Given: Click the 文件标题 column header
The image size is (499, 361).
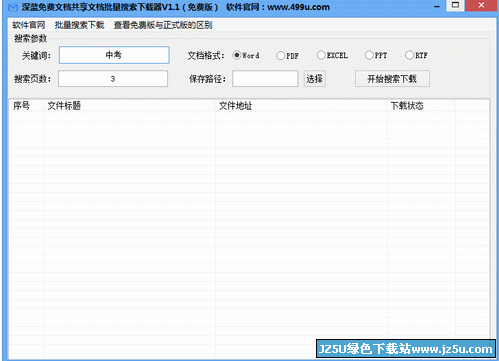Looking at the screenshot, I should point(129,106).
